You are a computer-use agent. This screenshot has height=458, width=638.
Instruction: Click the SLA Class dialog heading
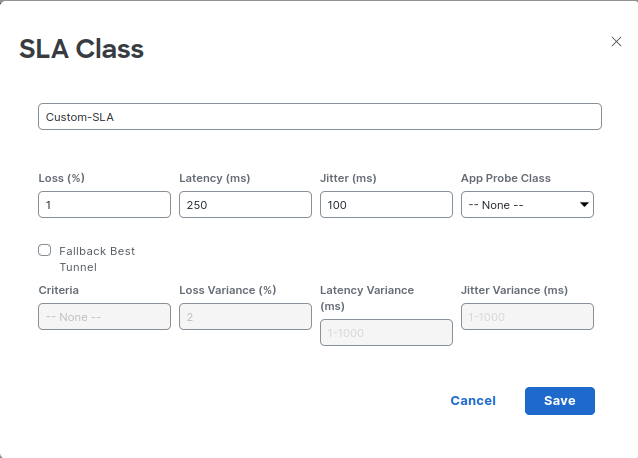82,49
